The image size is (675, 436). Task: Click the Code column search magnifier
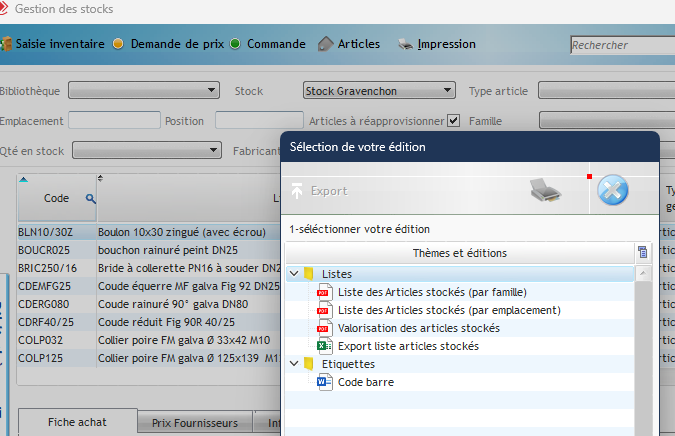coord(90,198)
